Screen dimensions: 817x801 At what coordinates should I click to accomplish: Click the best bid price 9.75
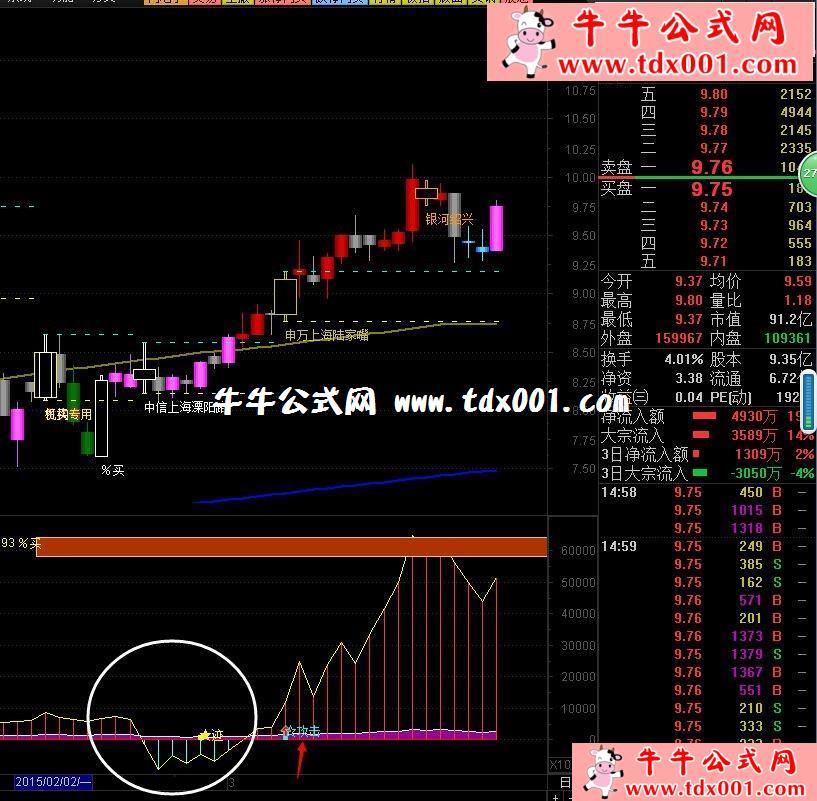pyautogui.click(x=712, y=189)
